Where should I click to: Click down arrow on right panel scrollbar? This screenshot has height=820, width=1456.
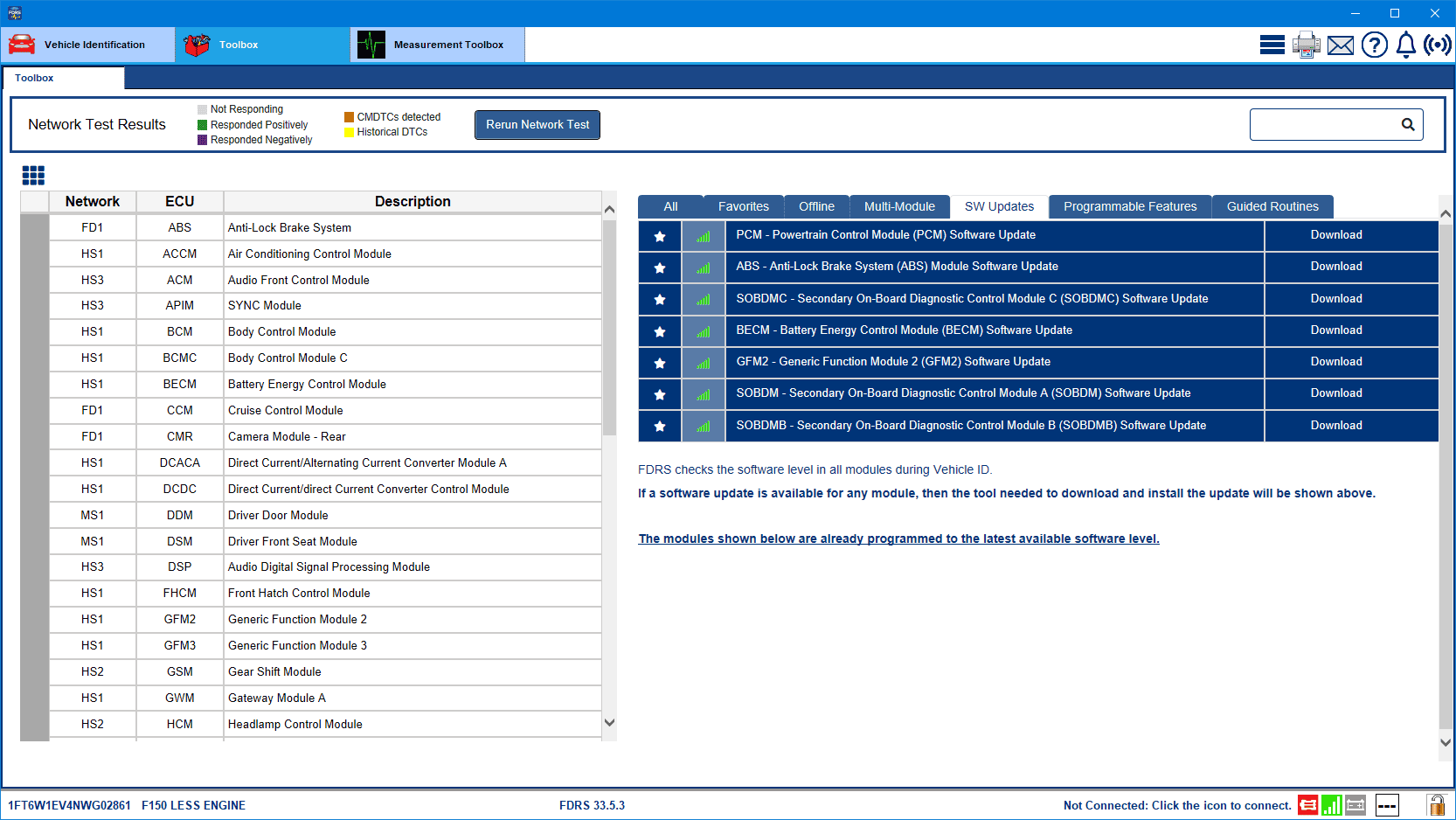click(1446, 742)
